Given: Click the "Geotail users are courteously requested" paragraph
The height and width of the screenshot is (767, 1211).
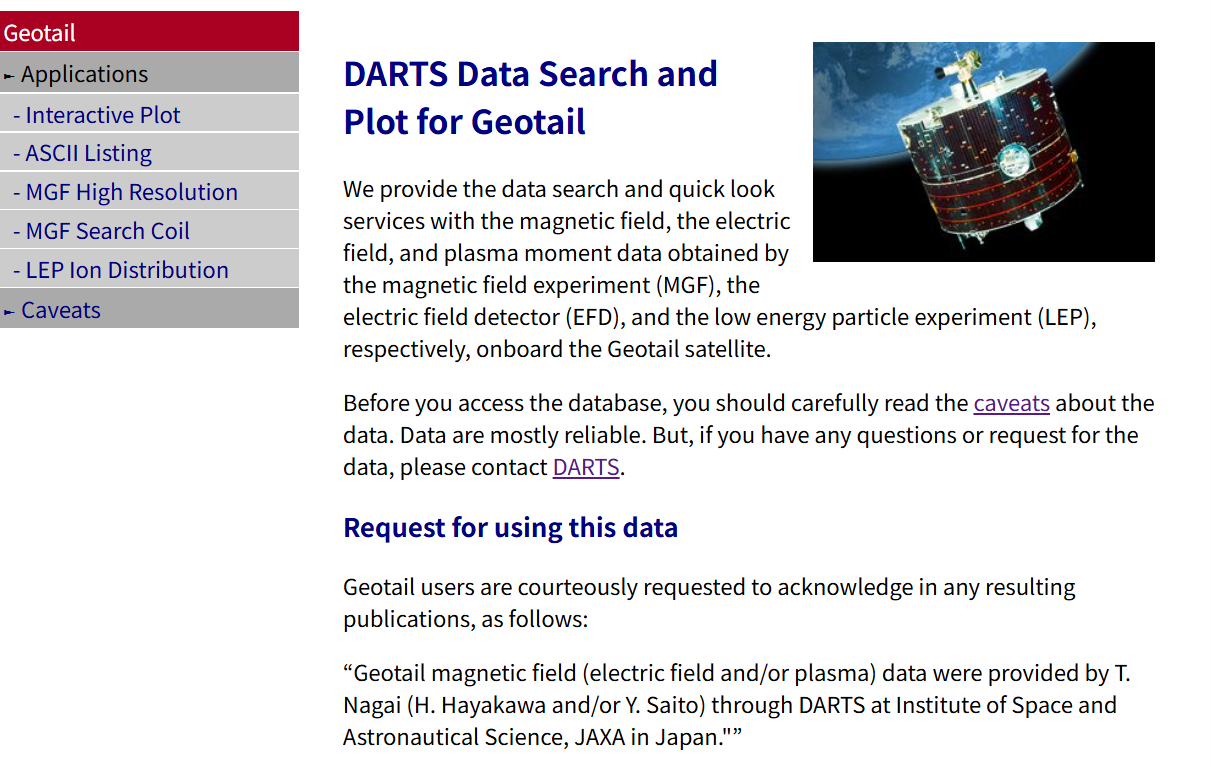Looking at the screenshot, I should pos(708,602).
